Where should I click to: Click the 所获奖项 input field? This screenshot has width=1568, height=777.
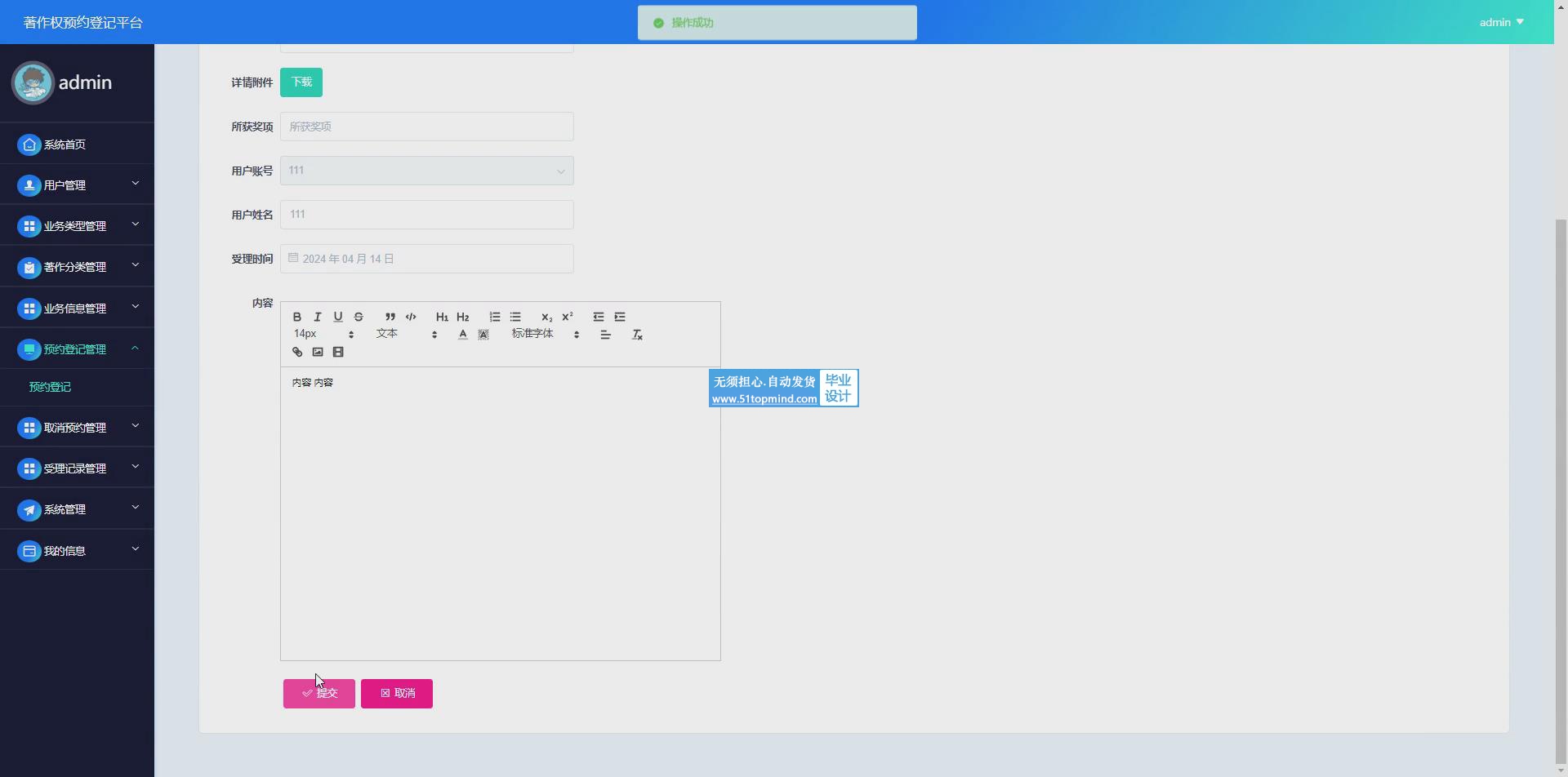426,127
